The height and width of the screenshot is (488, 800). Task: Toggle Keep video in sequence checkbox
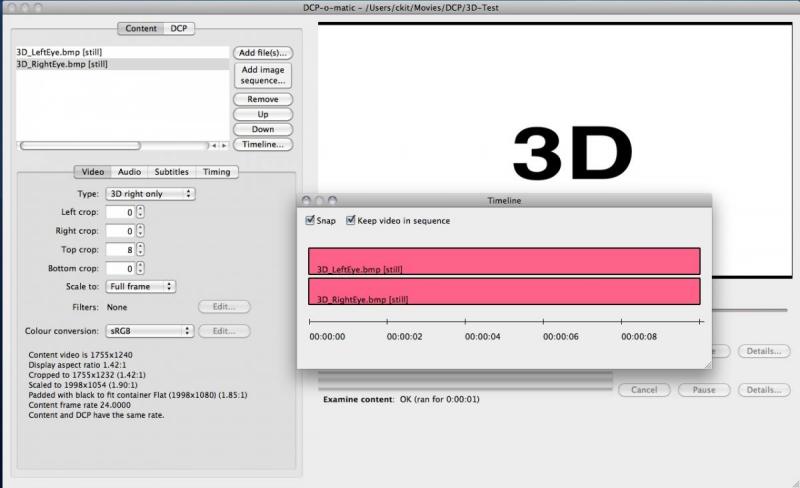[x=351, y=221]
